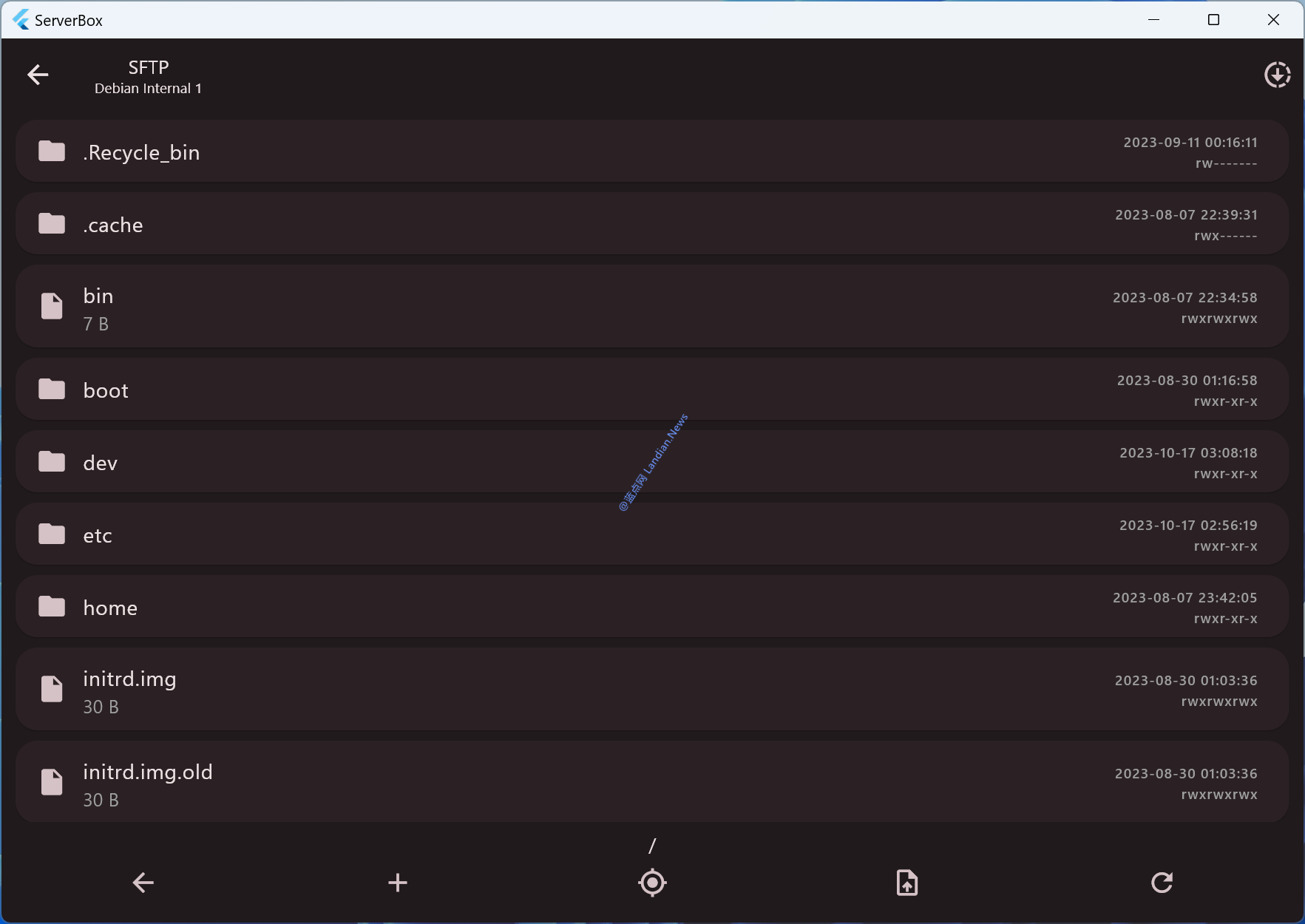Click the ServerBox Flutter logo in title bar
The image size is (1305, 924).
pos(21,20)
